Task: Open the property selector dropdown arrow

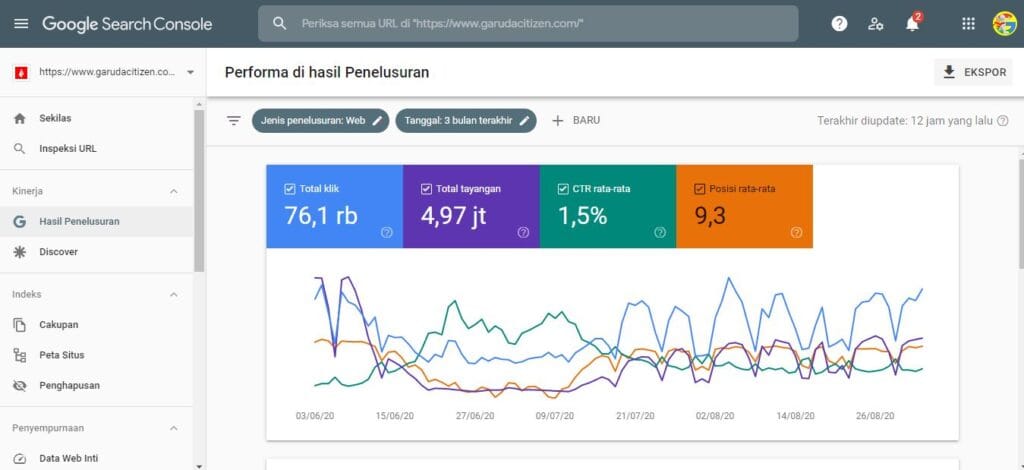Action: pyautogui.click(x=190, y=72)
